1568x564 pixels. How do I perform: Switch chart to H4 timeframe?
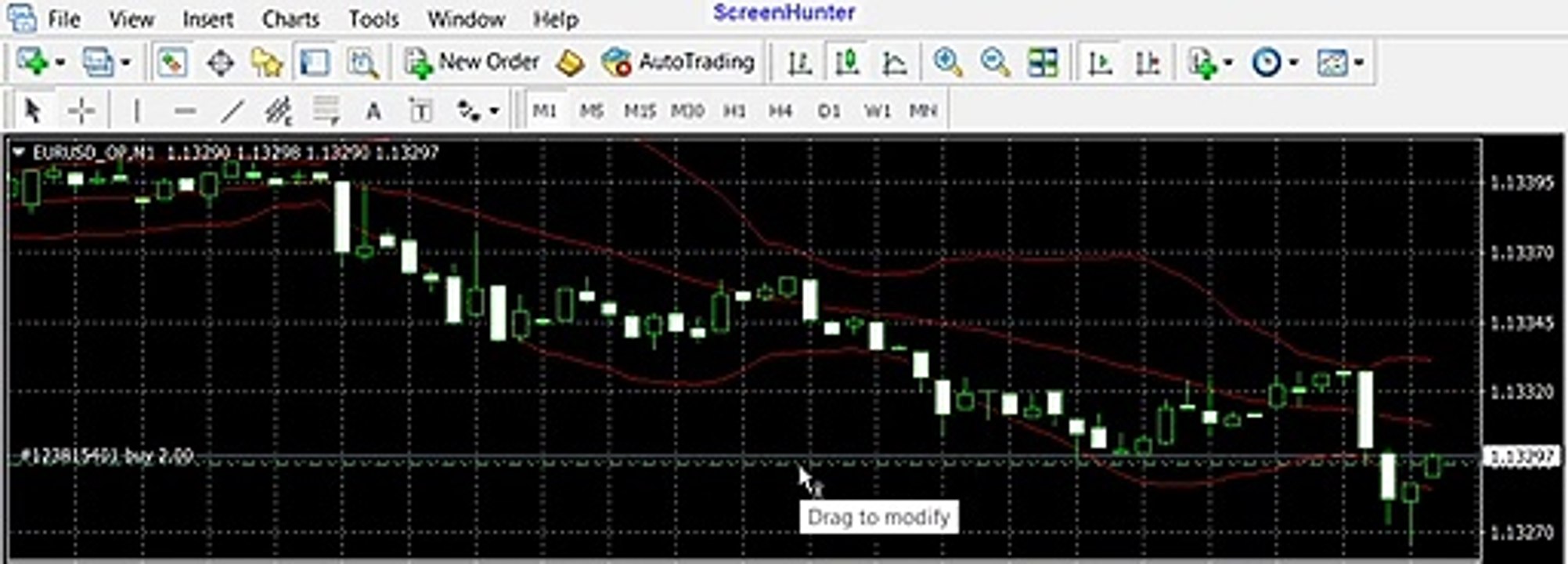point(780,111)
